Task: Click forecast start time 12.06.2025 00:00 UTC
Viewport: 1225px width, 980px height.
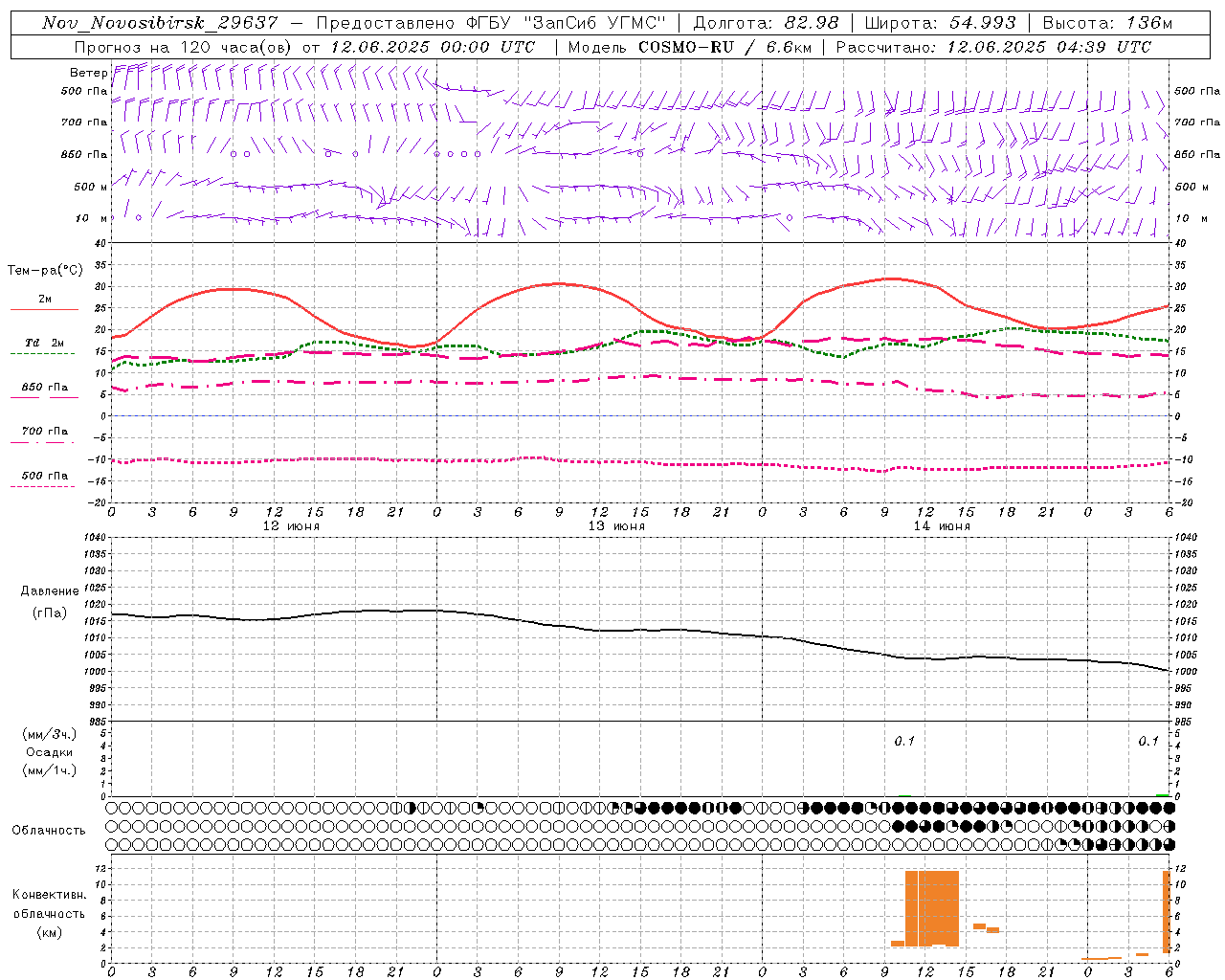Action: pos(433,47)
